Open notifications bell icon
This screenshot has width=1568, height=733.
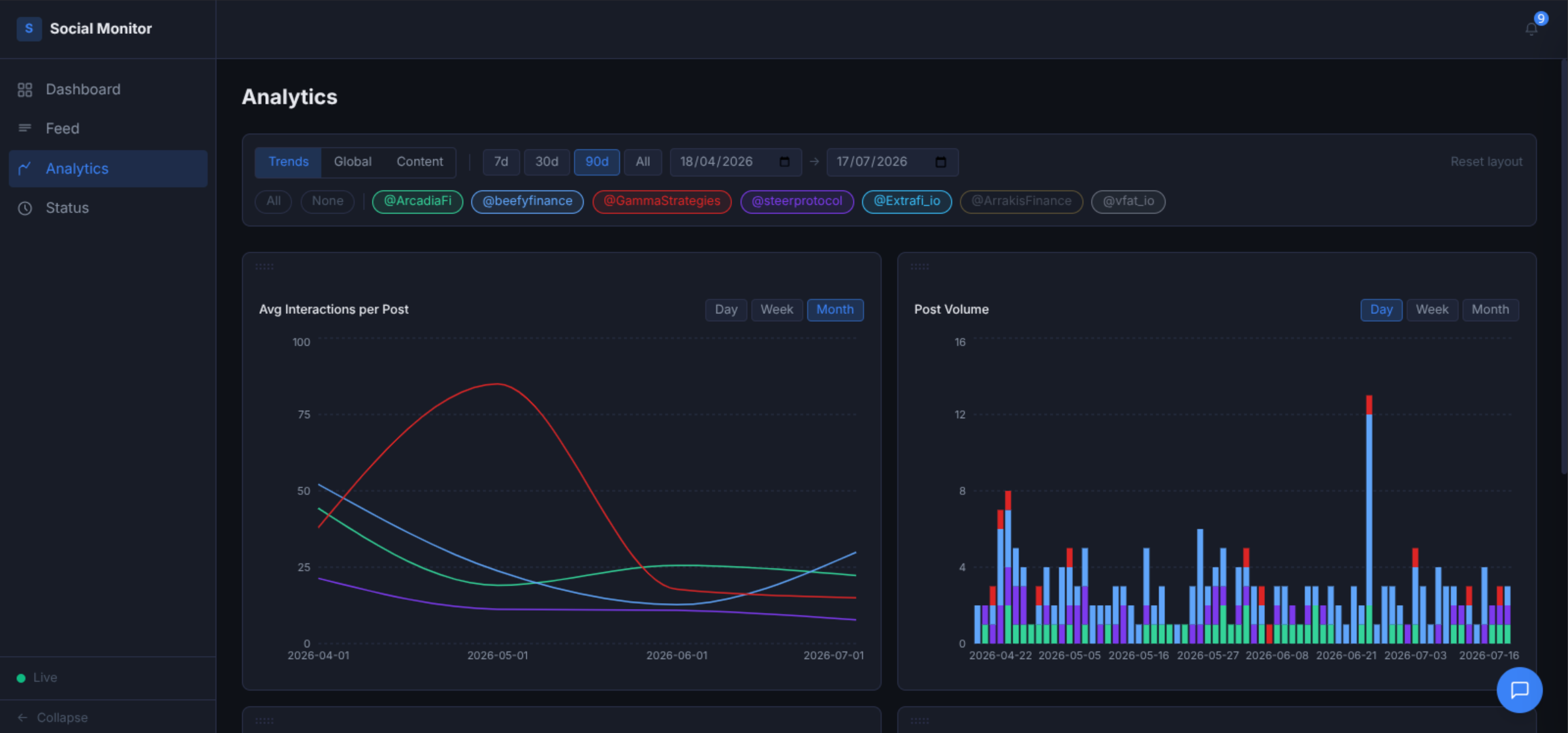tap(1531, 29)
